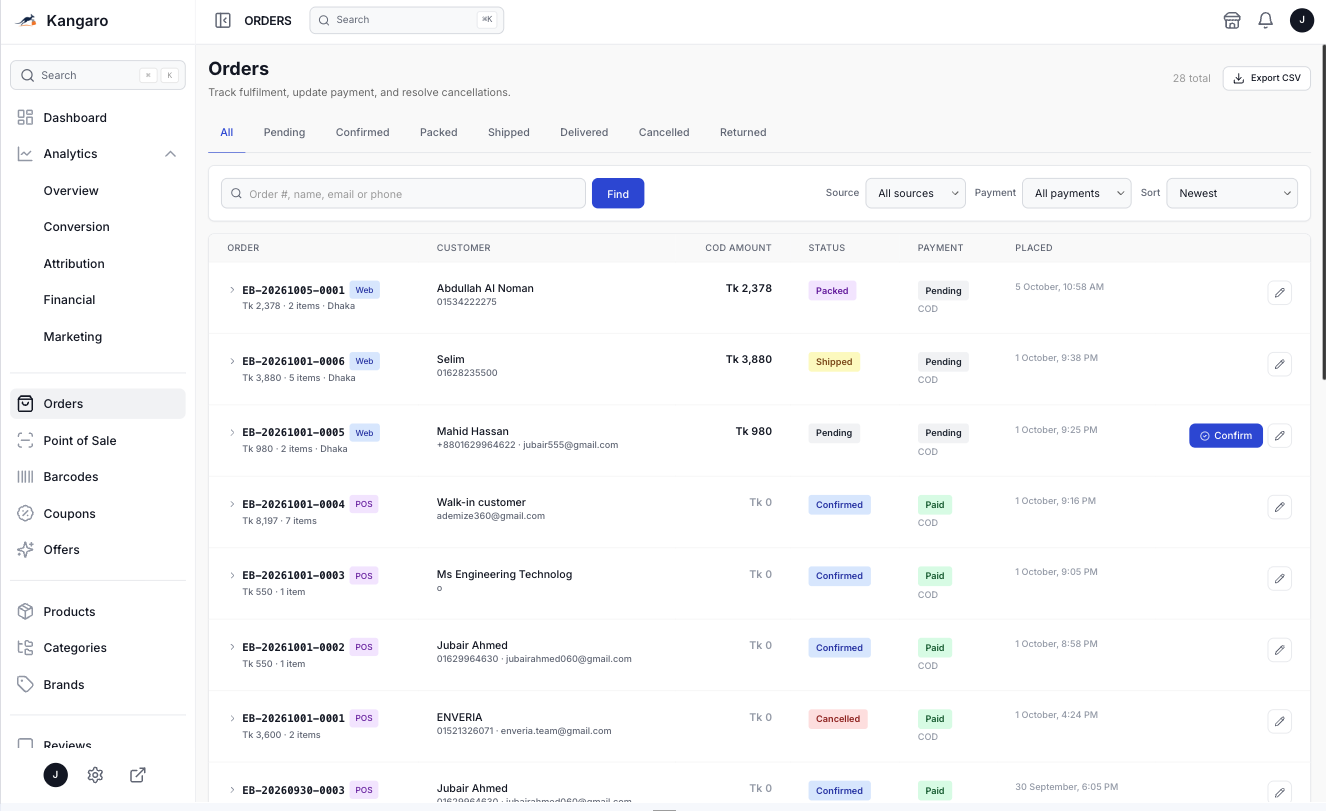Image resolution: width=1326 pixels, height=811 pixels.
Task: Switch to the Cancelled tab
Action: [x=664, y=132]
